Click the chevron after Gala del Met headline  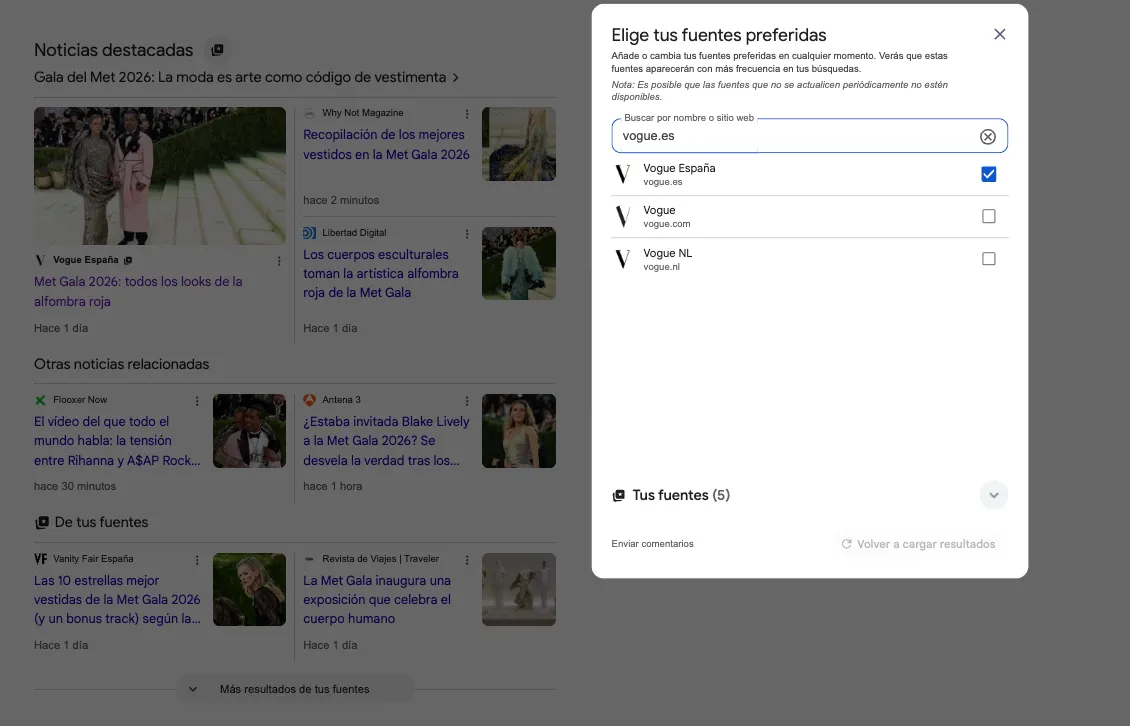[x=455, y=78]
